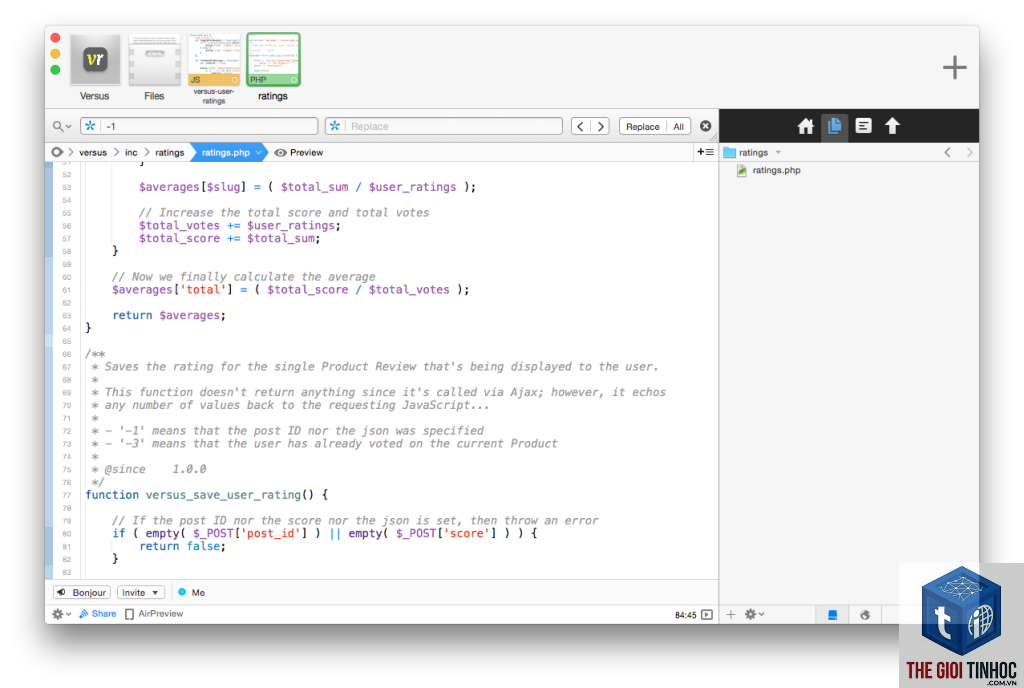Click the Bonjour sharing button
This screenshot has width=1024, height=688.
(x=82, y=593)
